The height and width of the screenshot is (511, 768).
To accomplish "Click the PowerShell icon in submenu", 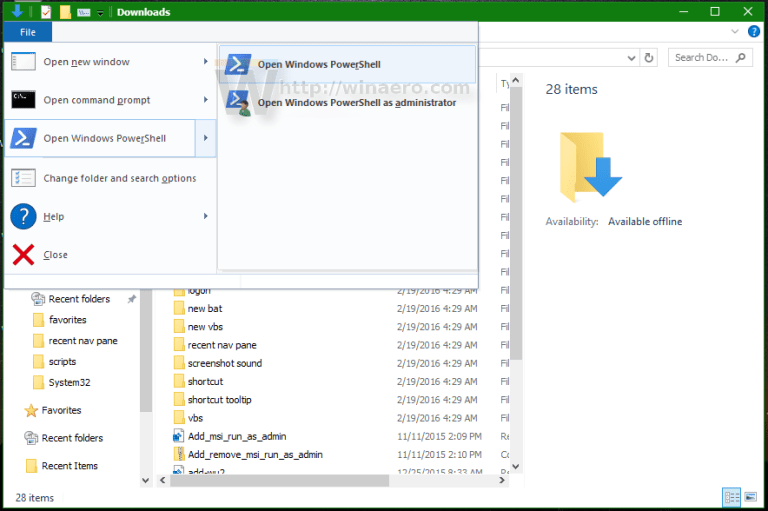I will tap(238, 64).
